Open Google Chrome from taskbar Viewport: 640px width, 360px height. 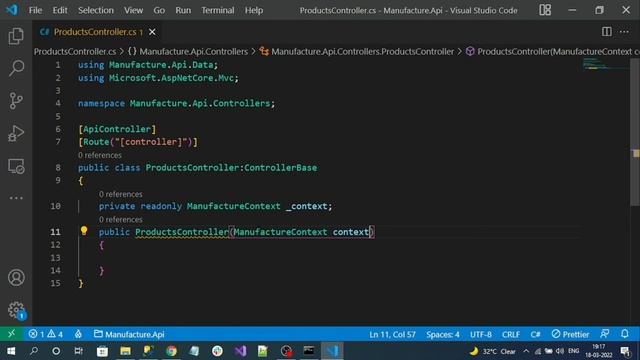[171, 351]
